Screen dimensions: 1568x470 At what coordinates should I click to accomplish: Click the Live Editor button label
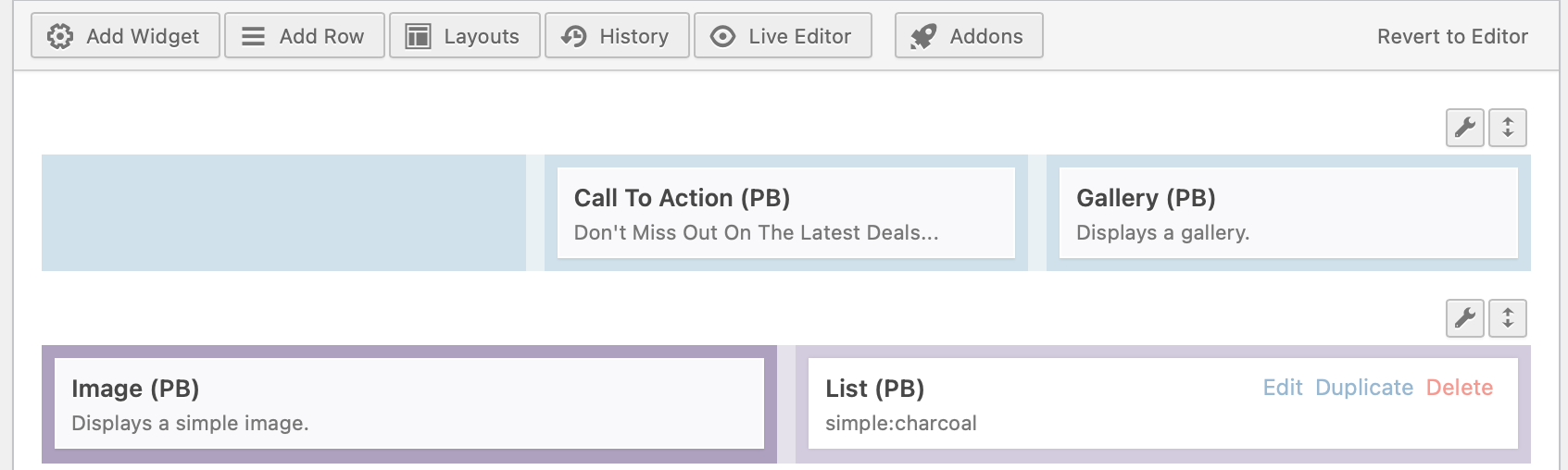[799, 36]
